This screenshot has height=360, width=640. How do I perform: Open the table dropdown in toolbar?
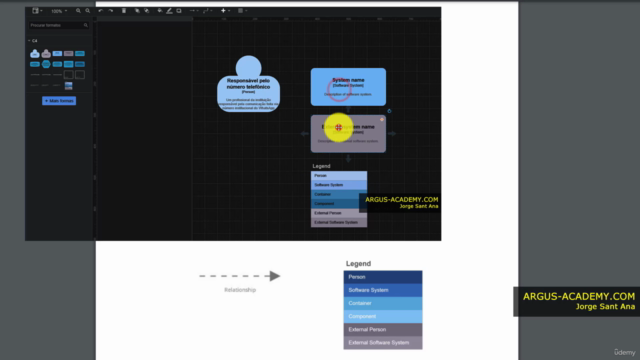(x=242, y=11)
